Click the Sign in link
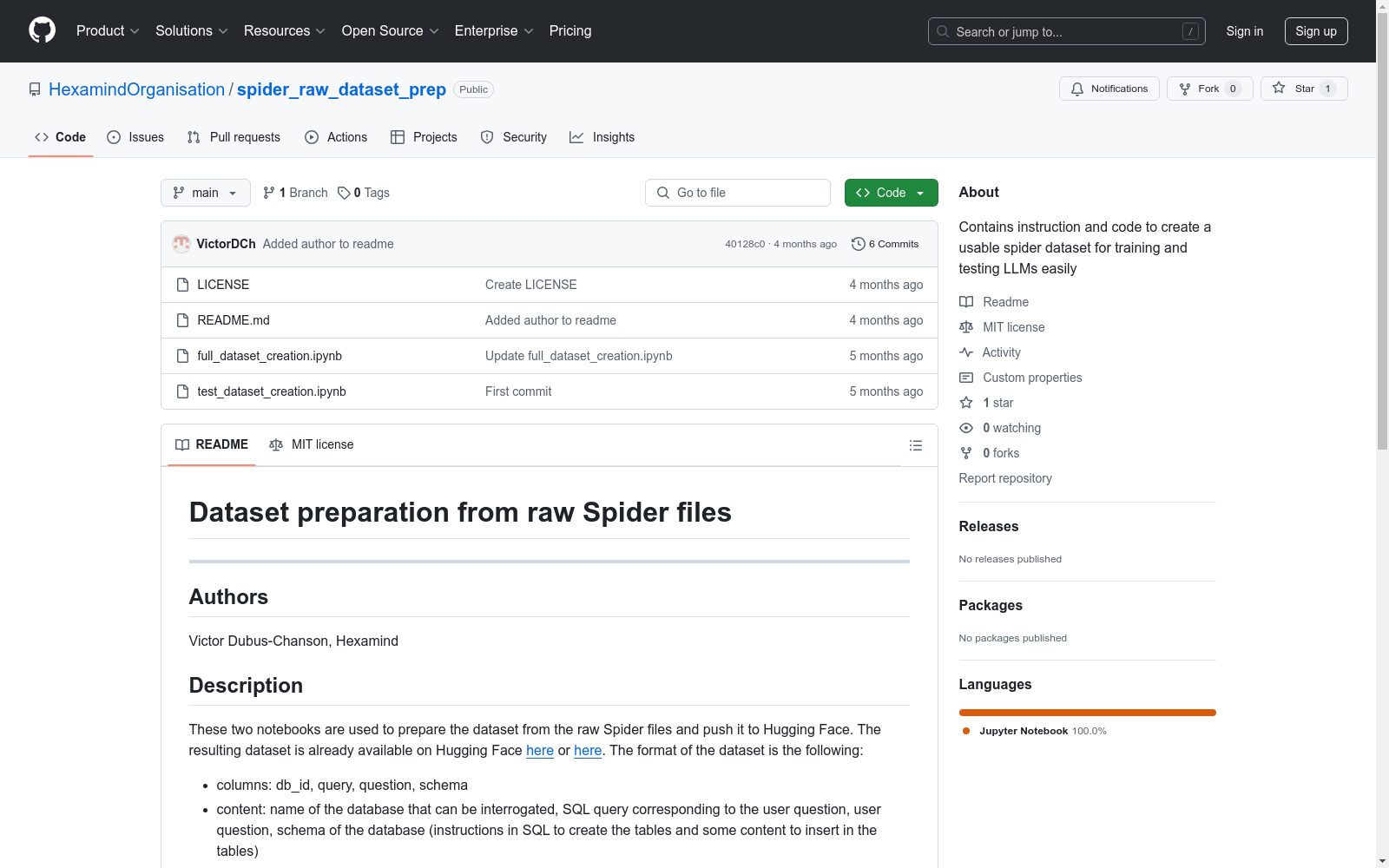Viewport: 1389px width, 868px height. [1245, 31]
